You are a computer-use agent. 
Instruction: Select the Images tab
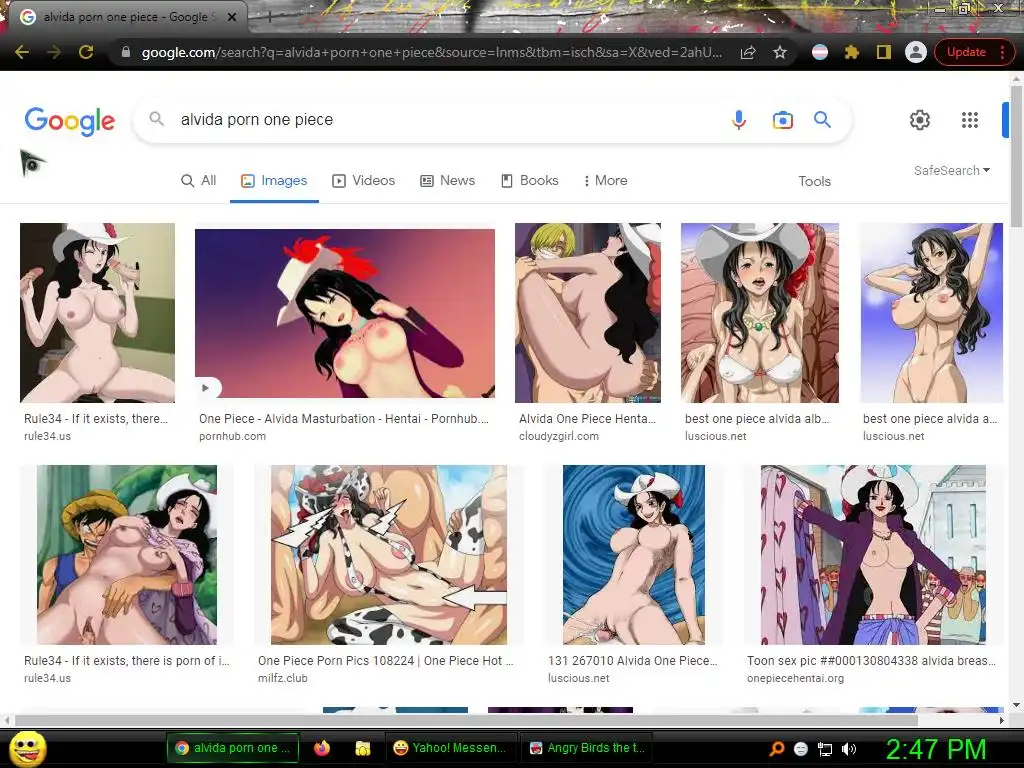pyautogui.click(x=274, y=181)
